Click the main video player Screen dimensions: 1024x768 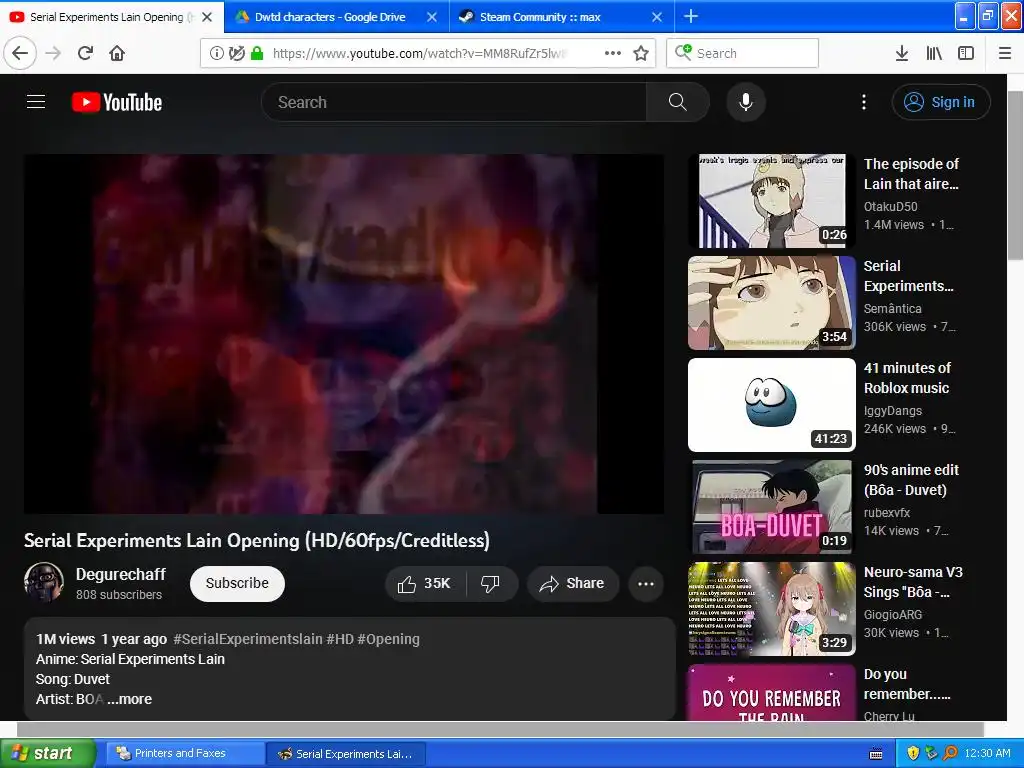pyautogui.click(x=344, y=334)
